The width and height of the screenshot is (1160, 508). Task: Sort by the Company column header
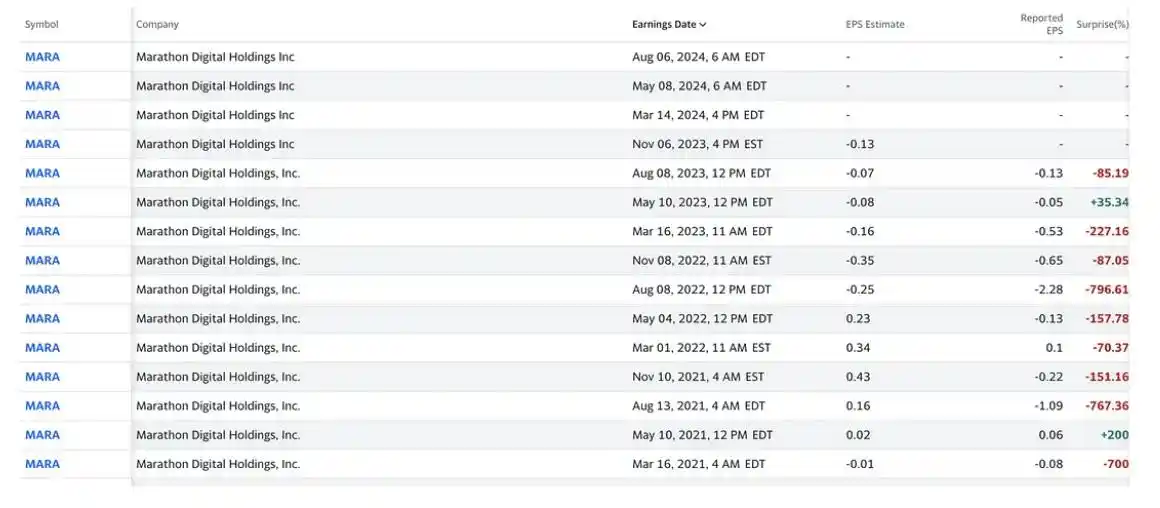click(x=157, y=25)
